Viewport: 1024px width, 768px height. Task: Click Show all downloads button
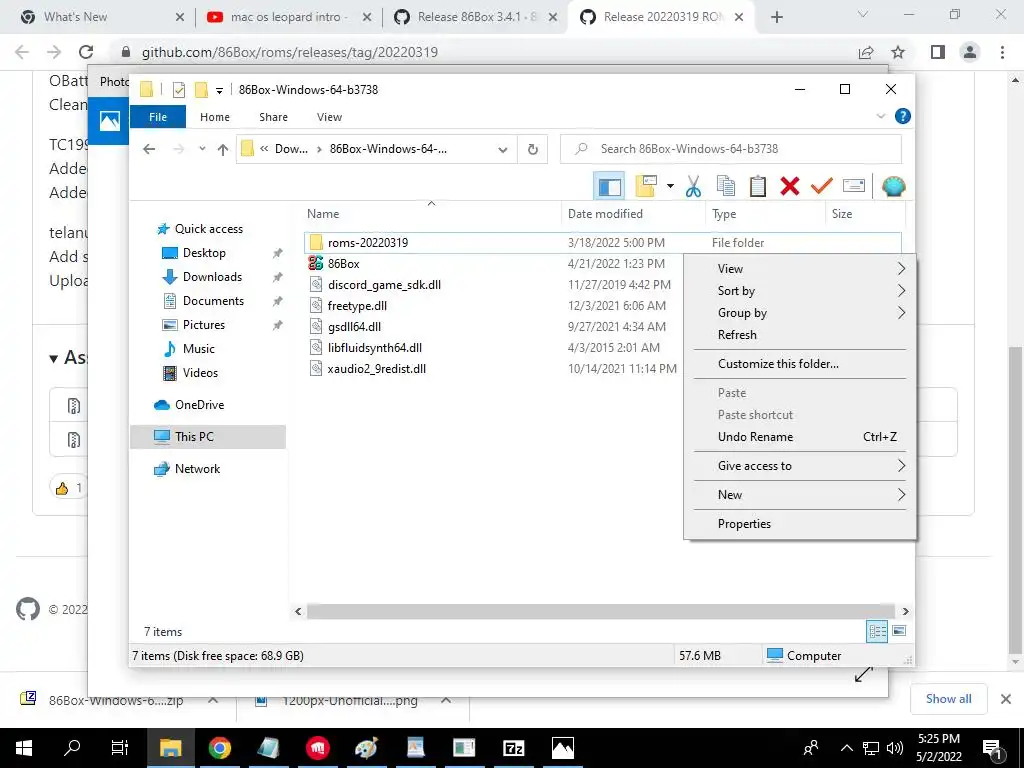948,699
